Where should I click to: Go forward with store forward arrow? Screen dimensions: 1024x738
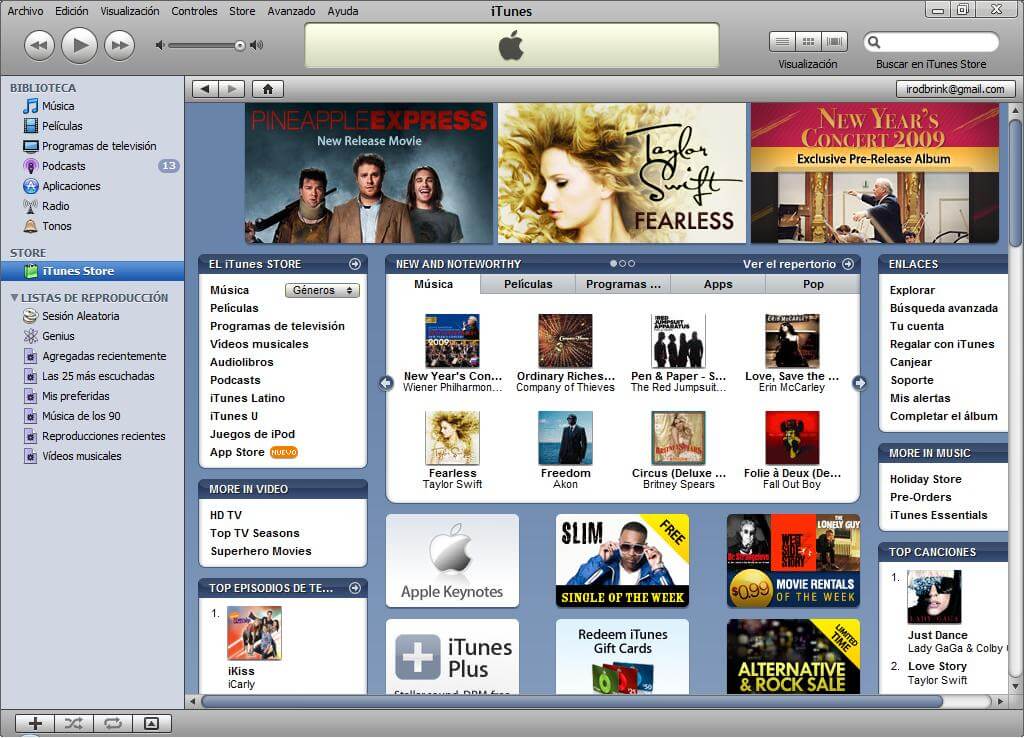(x=231, y=89)
